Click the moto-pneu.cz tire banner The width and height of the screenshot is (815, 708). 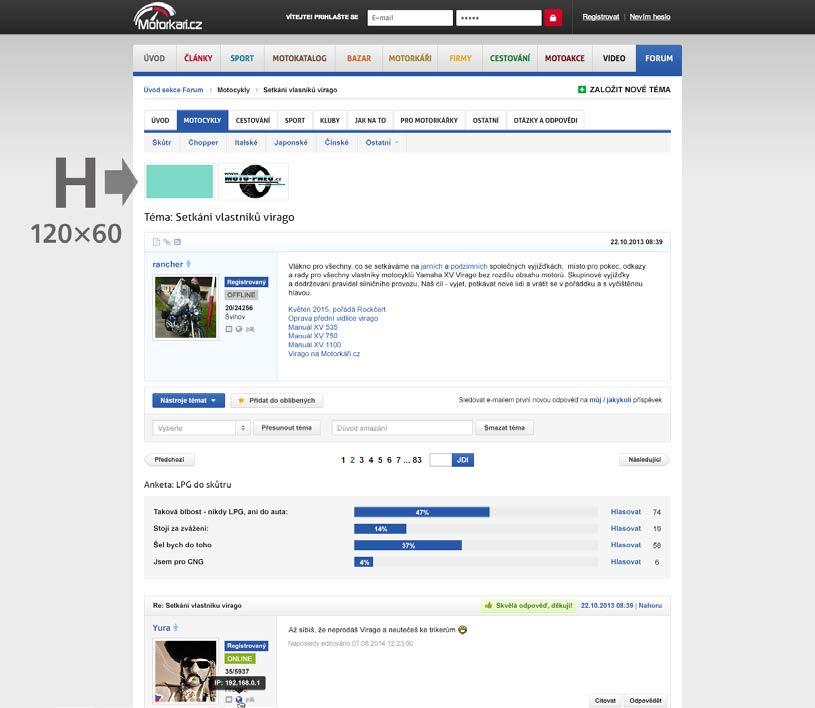[x=254, y=181]
